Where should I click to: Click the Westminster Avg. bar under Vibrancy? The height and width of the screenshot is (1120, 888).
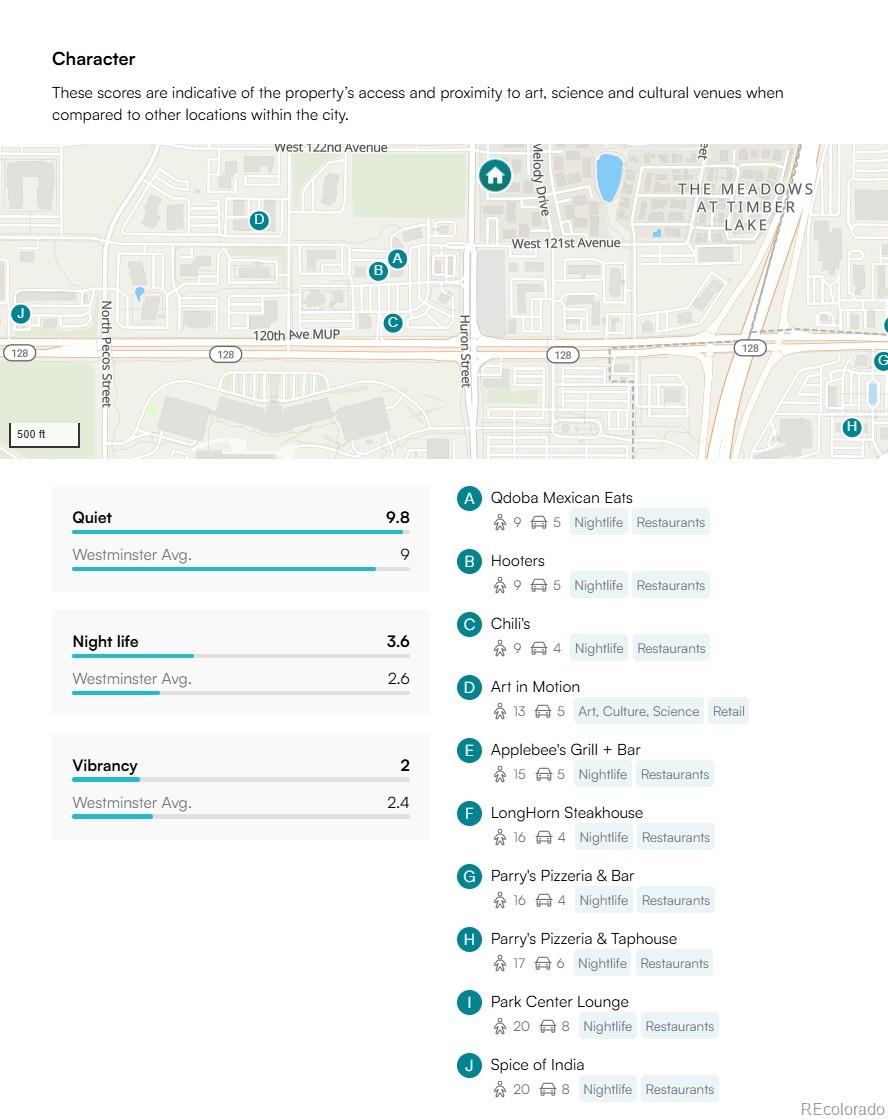[x=241, y=817]
